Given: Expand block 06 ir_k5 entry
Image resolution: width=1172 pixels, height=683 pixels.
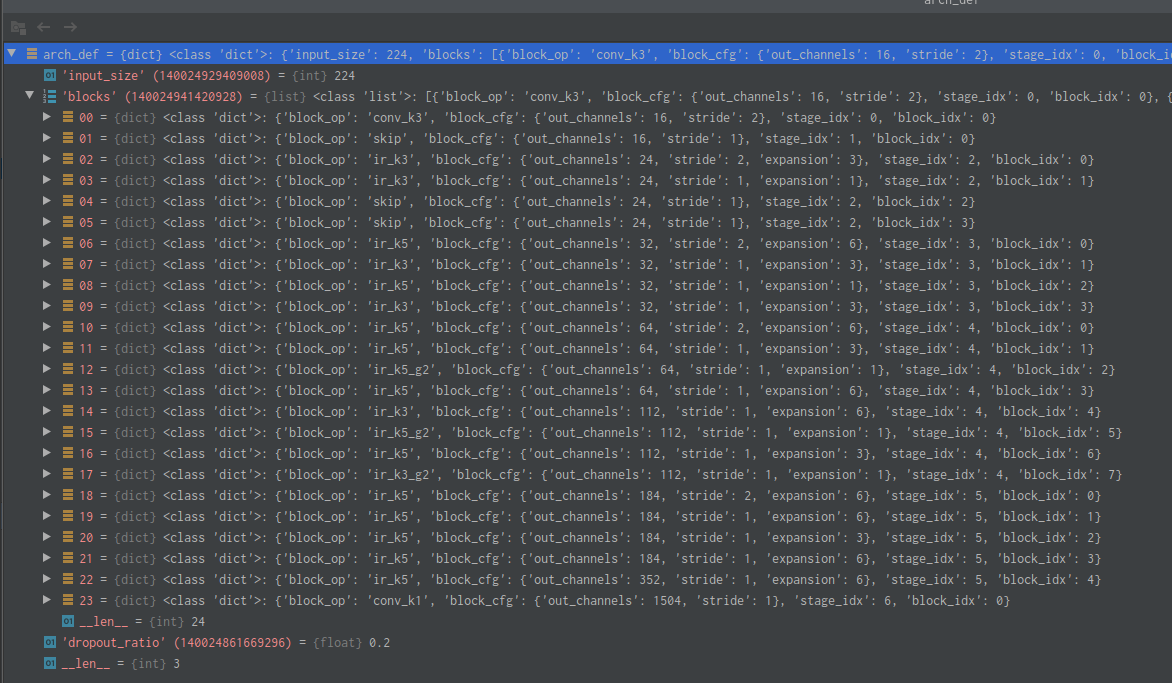Looking at the screenshot, I should tap(46, 242).
